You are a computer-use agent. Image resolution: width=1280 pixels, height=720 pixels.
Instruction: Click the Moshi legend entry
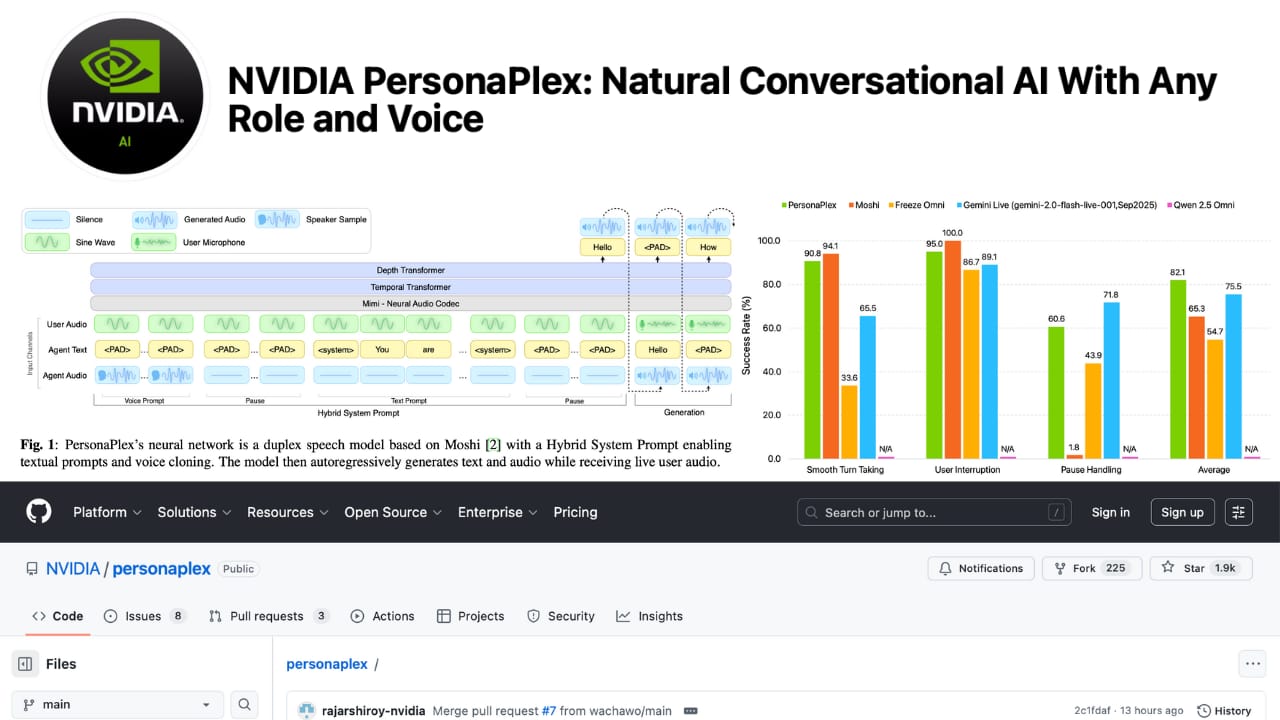[866, 205]
